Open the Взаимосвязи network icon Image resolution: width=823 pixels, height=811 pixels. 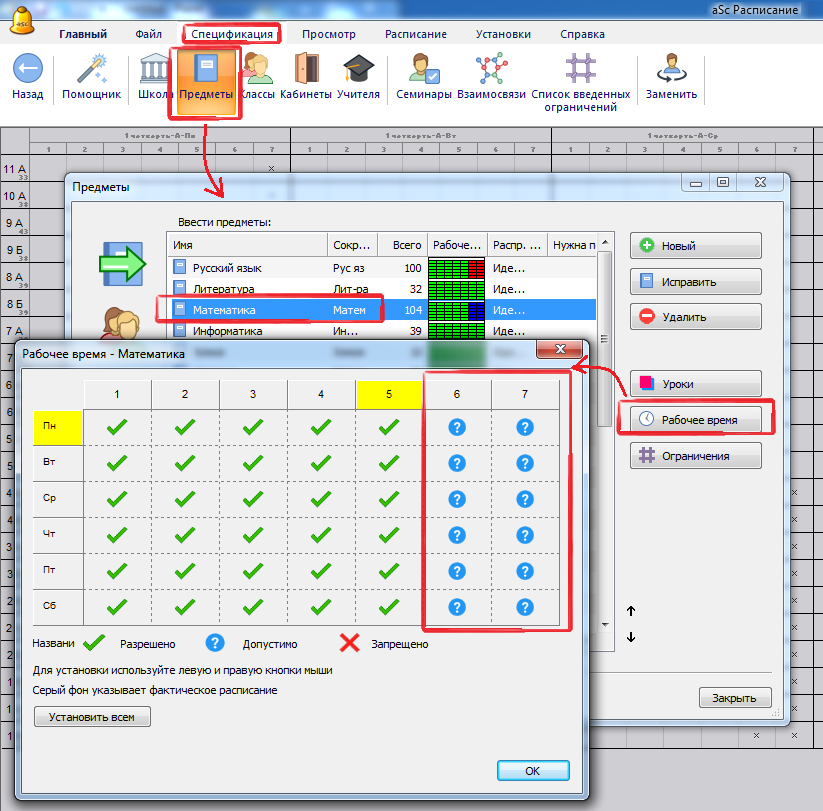490,71
